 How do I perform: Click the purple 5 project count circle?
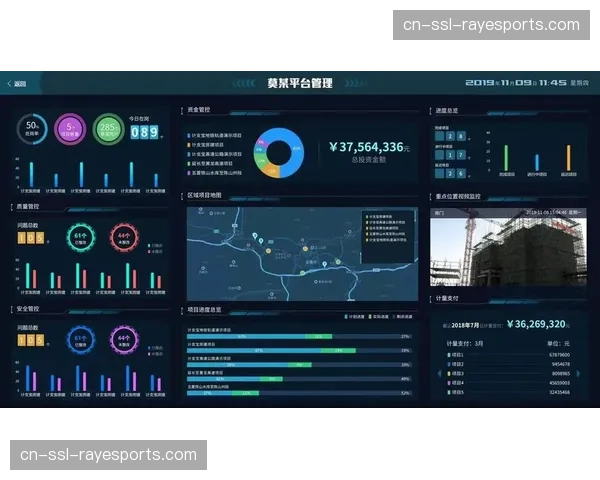pyautogui.click(x=70, y=129)
